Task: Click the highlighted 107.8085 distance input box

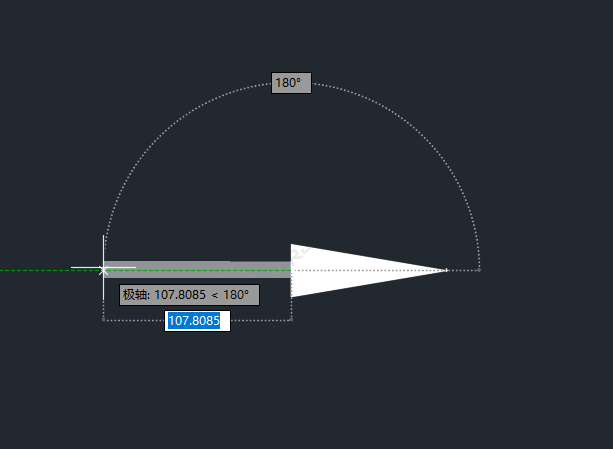Action: pyautogui.click(x=197, y=321)
